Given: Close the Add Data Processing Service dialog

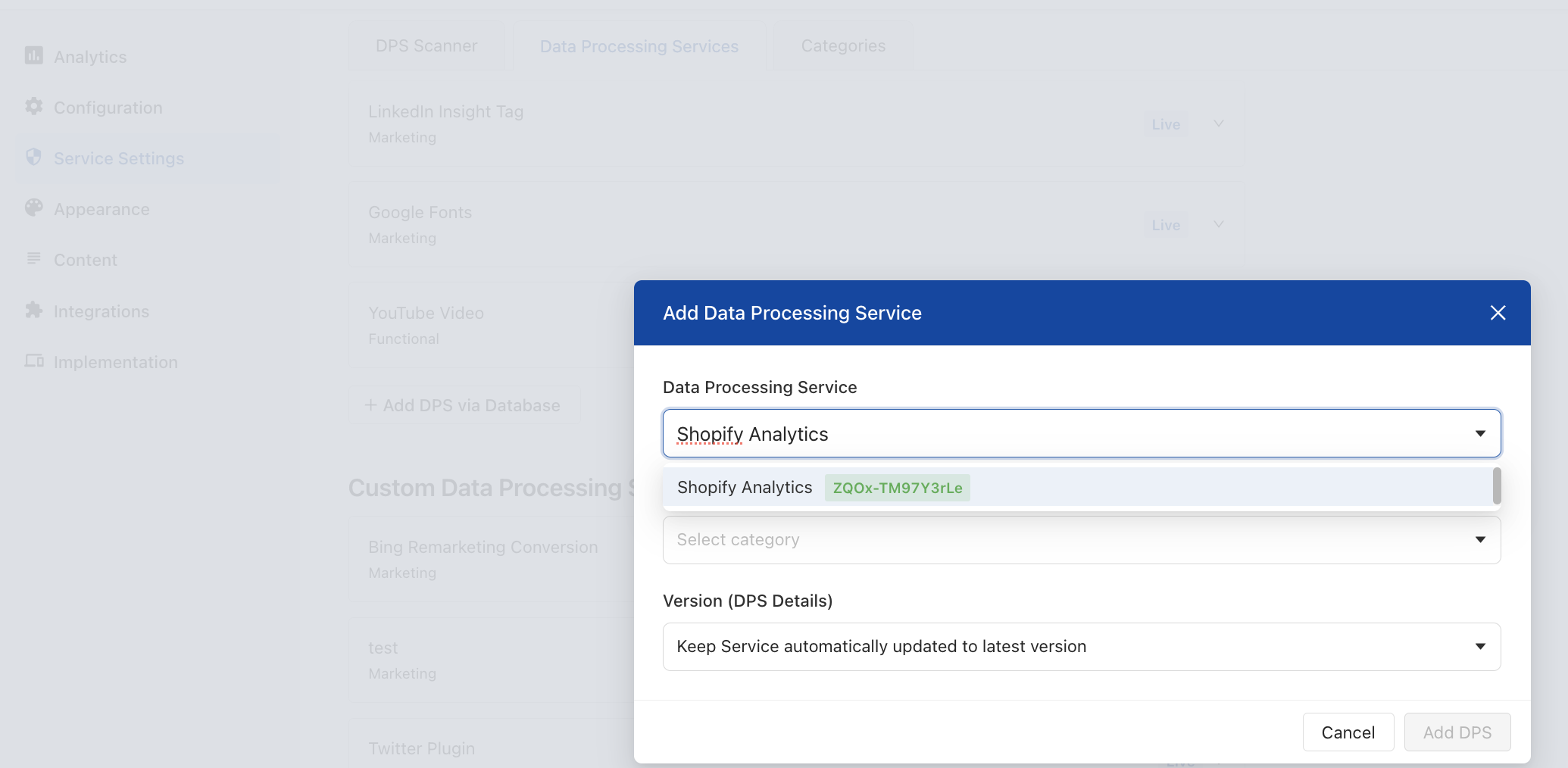Looking at the screenshot, I should pos(1498,313).
